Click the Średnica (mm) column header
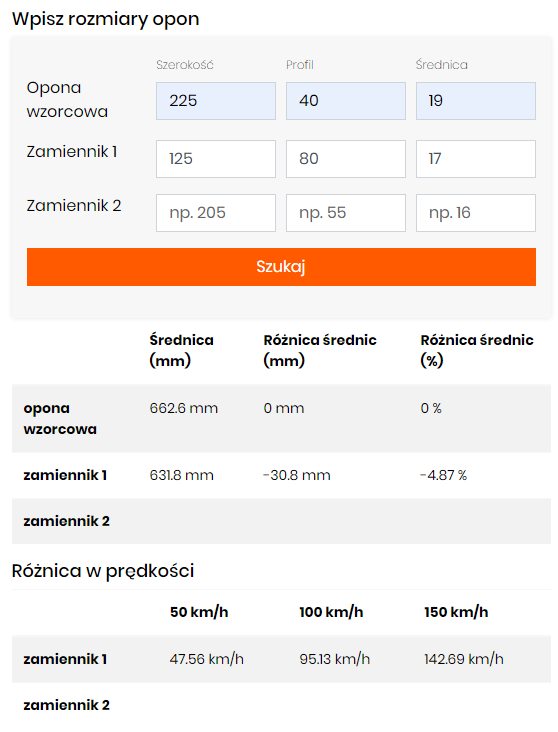The height and width of the screenshot is (732, 558). [x=182, y=350]
